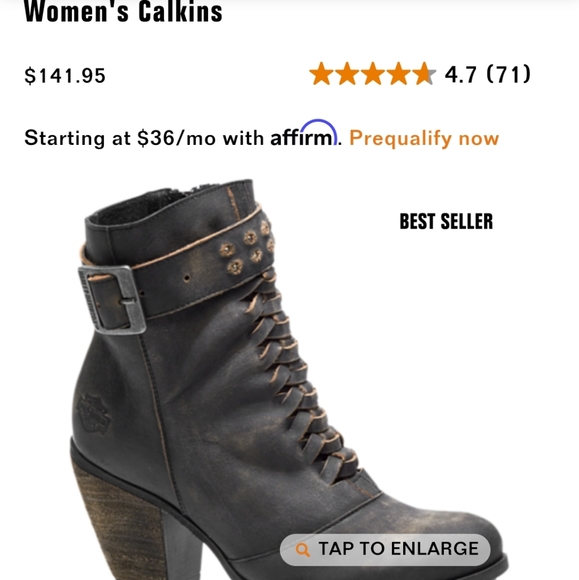Image resolution: width=579 pixels, height=580 pixels.
Task: Click the studded rivets on the boot strap
Action: coord(247,247)
